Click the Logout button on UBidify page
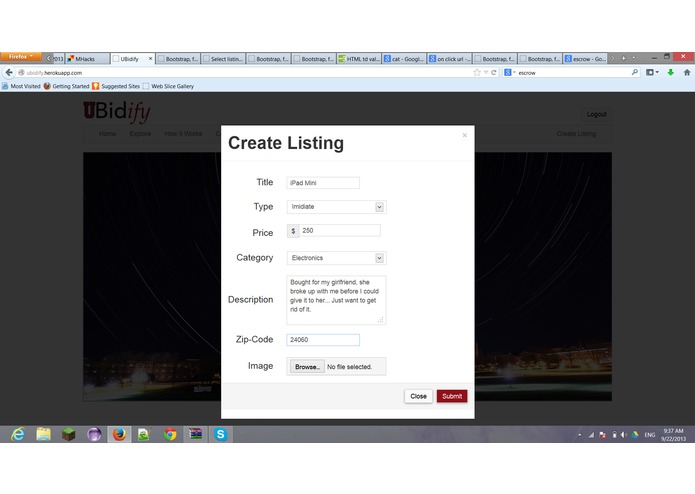 [596, 114]
